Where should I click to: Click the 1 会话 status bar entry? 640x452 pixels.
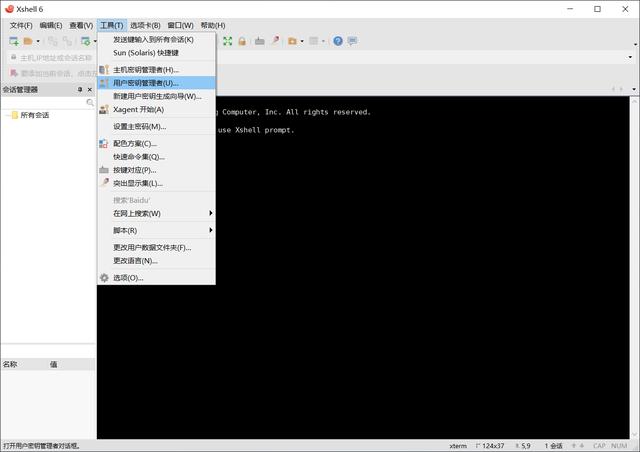point(553,446)
